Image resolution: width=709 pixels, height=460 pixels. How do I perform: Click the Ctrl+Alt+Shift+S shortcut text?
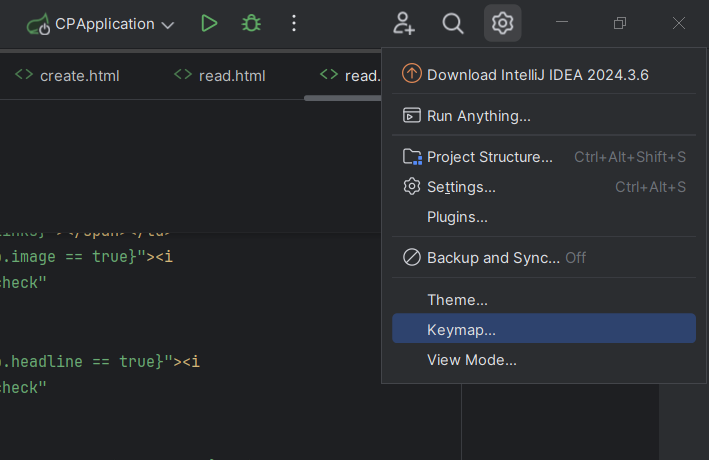click(x=630, y=157)
